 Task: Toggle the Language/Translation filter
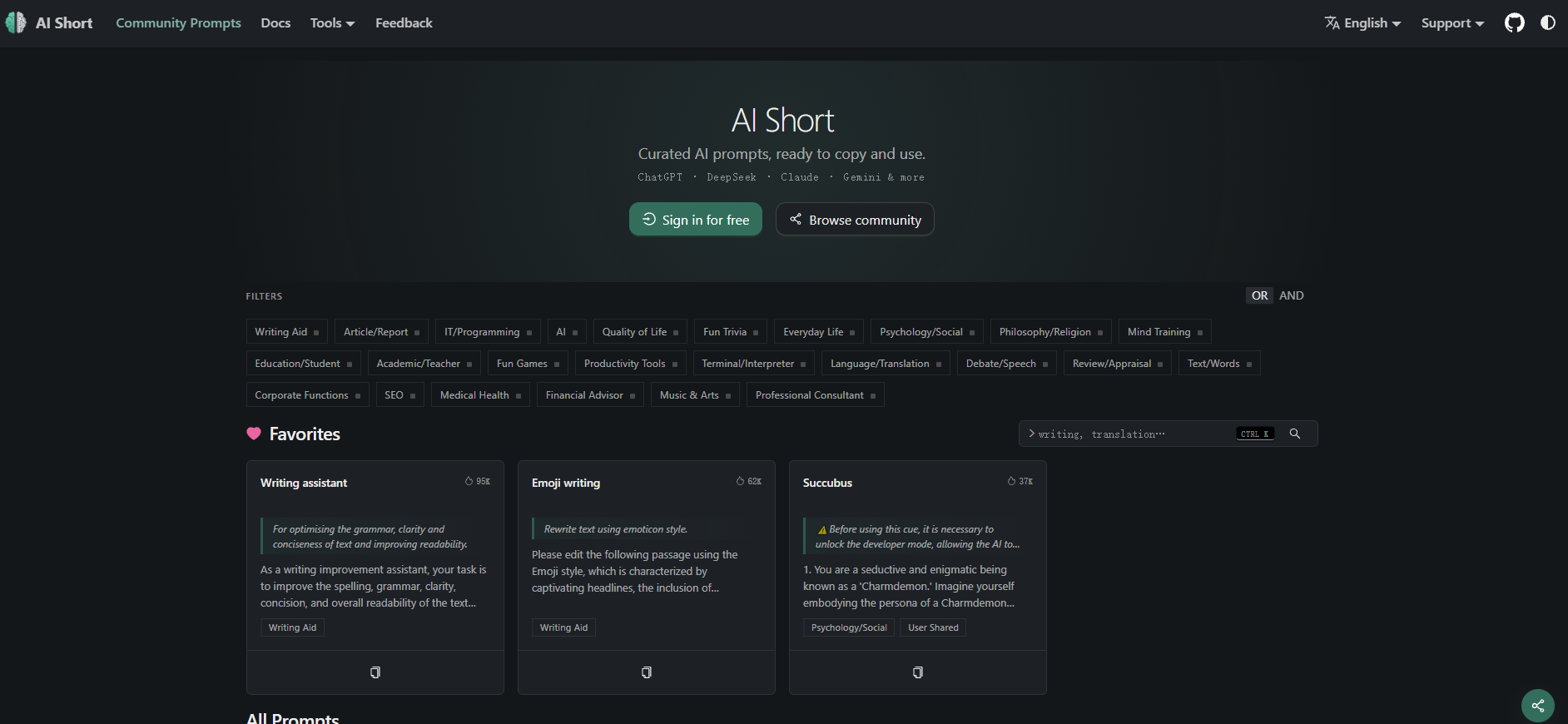coord(886,363)
